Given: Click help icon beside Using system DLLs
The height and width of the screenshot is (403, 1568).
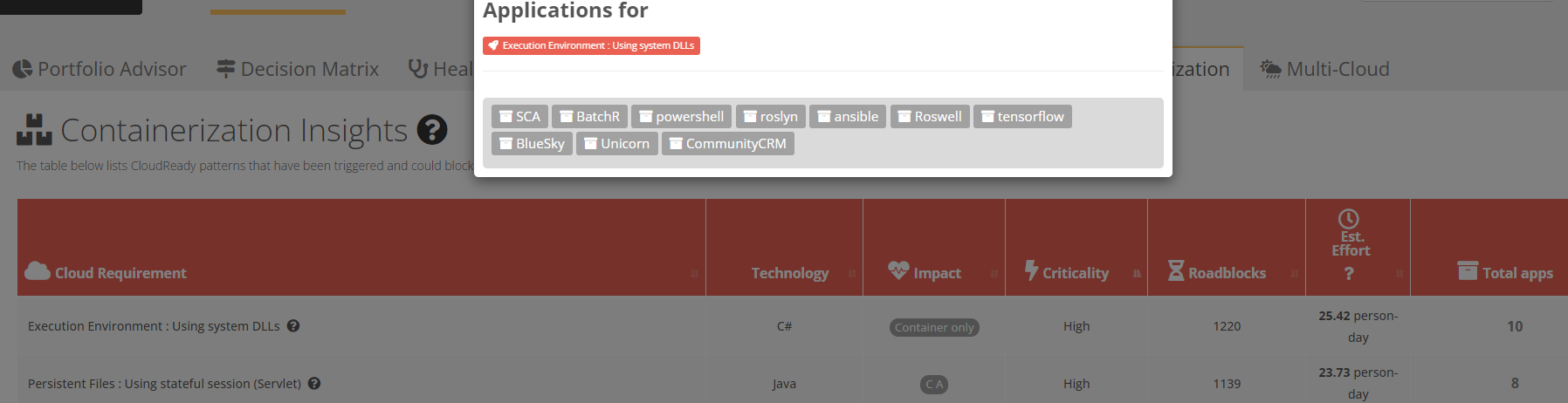Looking at the screenshot, I should [x=293, y=325].
